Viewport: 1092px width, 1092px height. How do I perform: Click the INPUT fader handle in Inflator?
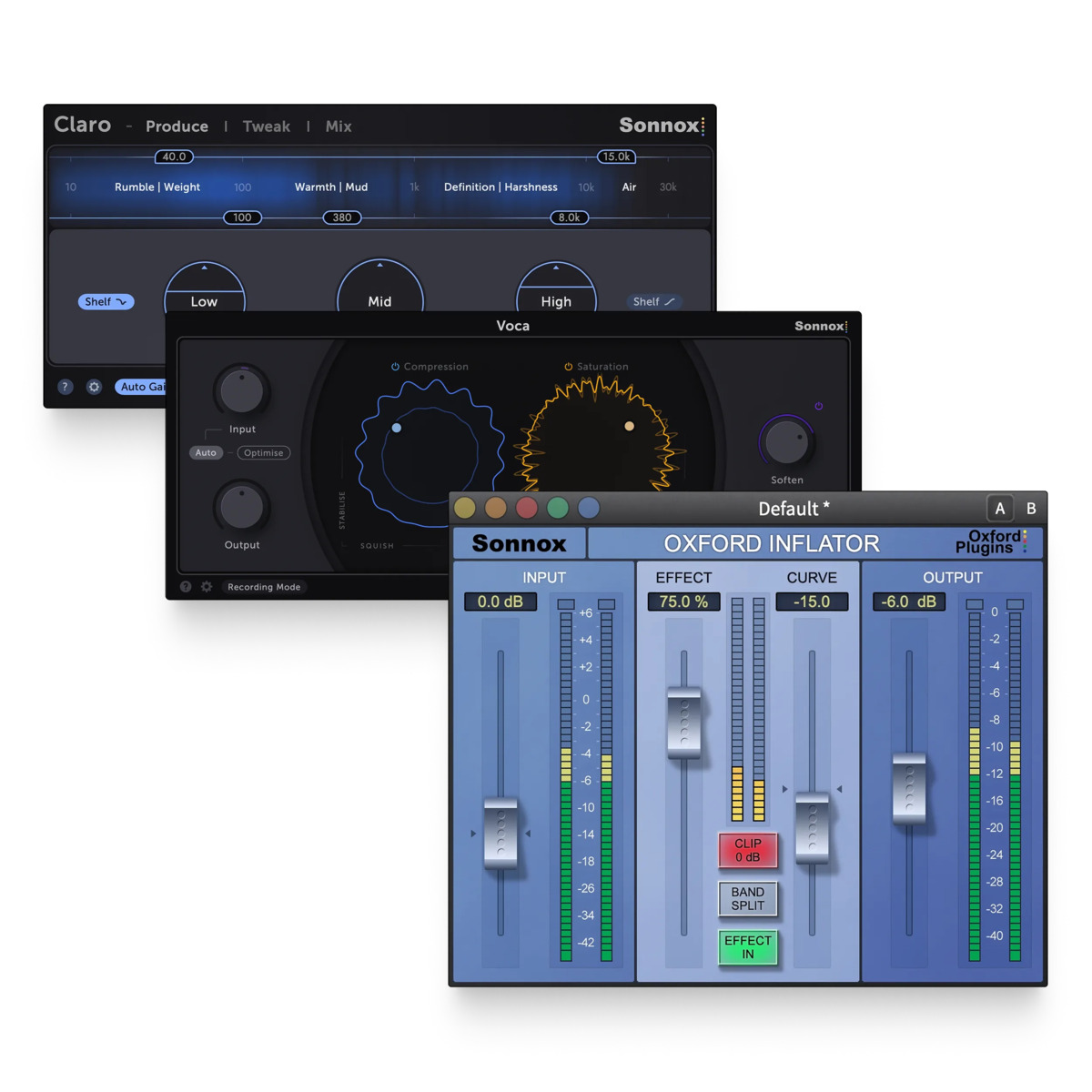pos(500,833)
